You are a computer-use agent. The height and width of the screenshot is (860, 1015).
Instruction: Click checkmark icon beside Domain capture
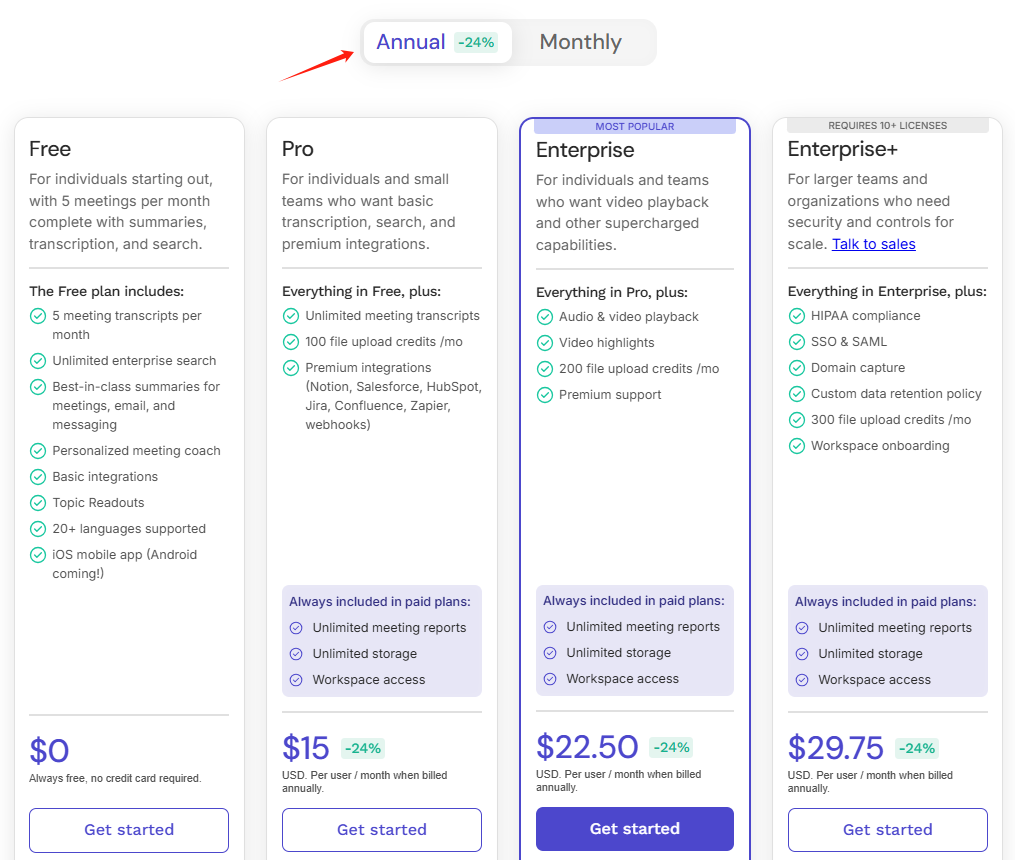pyautogui.click(x=797, y=368)
